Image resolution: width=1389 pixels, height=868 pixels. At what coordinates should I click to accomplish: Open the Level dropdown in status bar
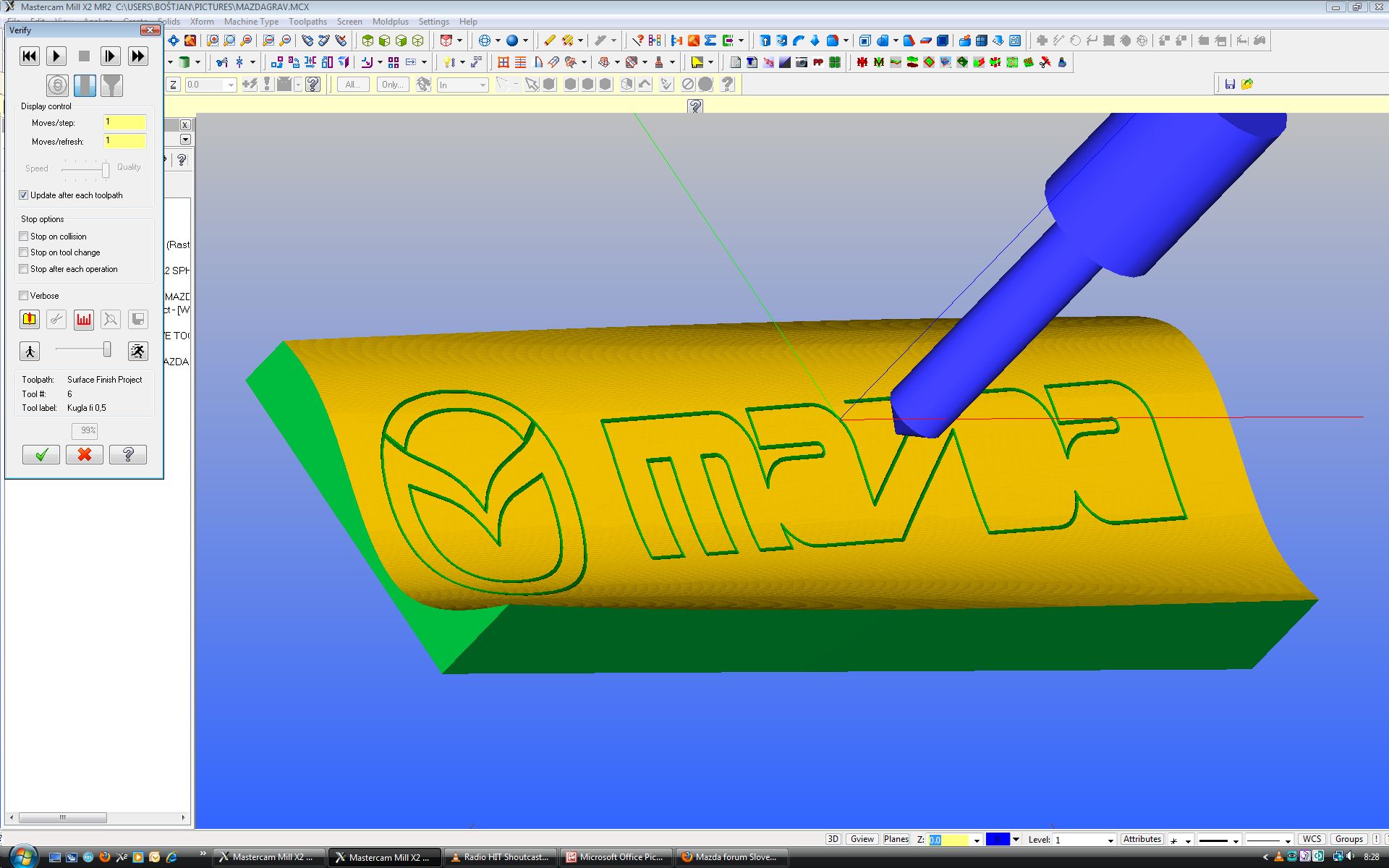point(1110,840)
